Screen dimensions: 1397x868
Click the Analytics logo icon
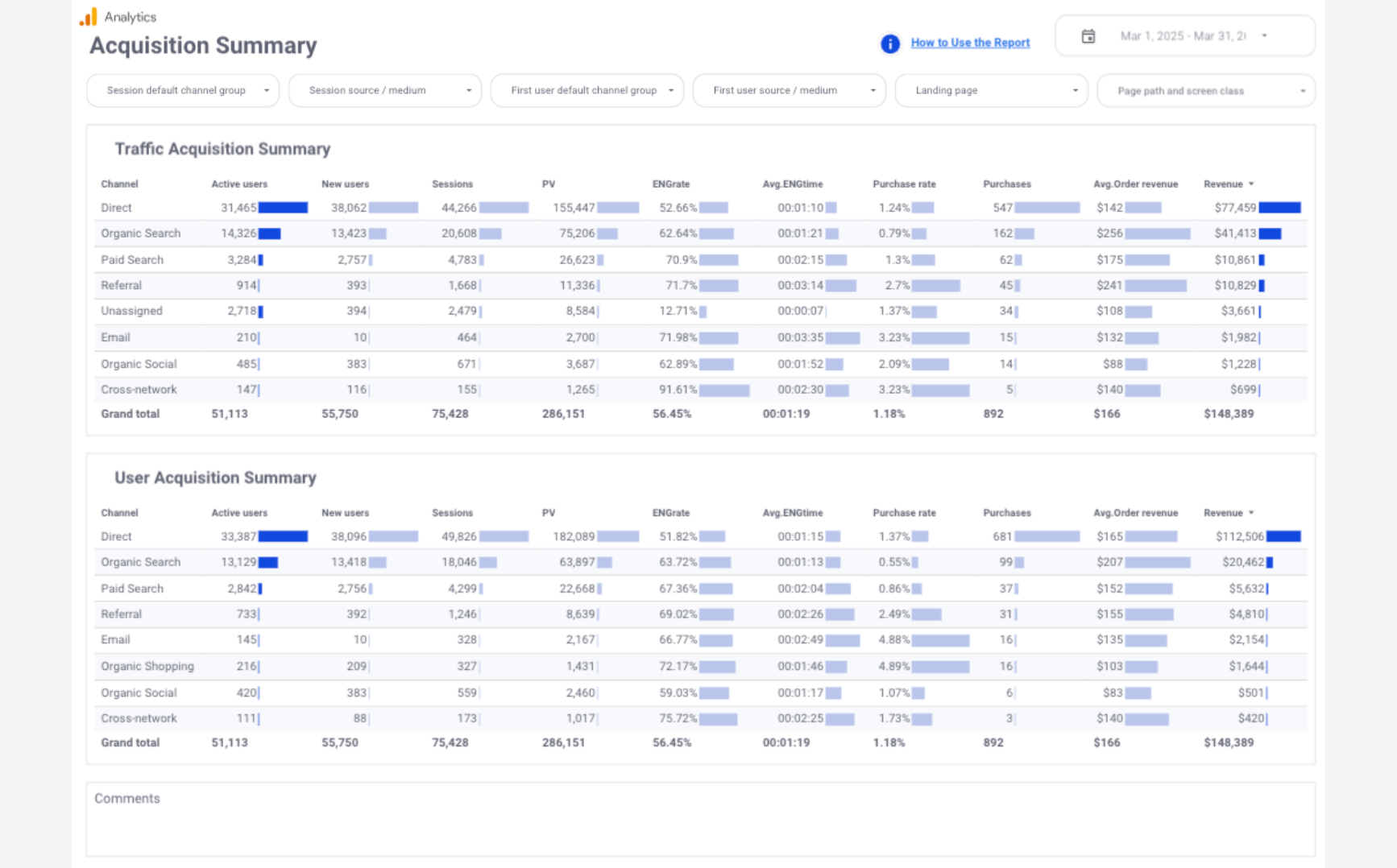(89, 17)
